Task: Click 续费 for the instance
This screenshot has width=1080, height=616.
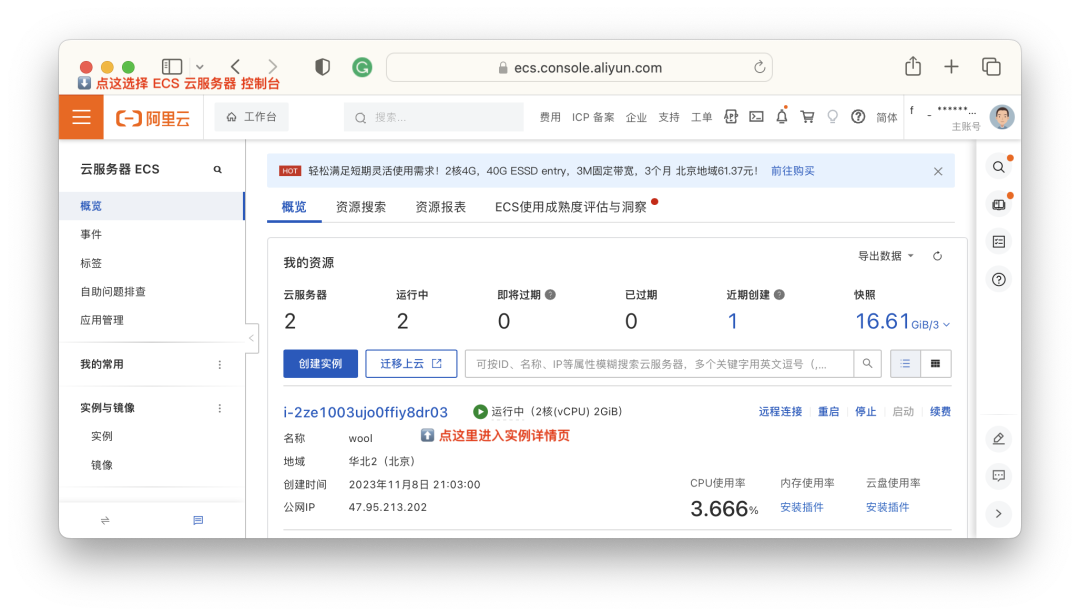Action: coord(940,412)
